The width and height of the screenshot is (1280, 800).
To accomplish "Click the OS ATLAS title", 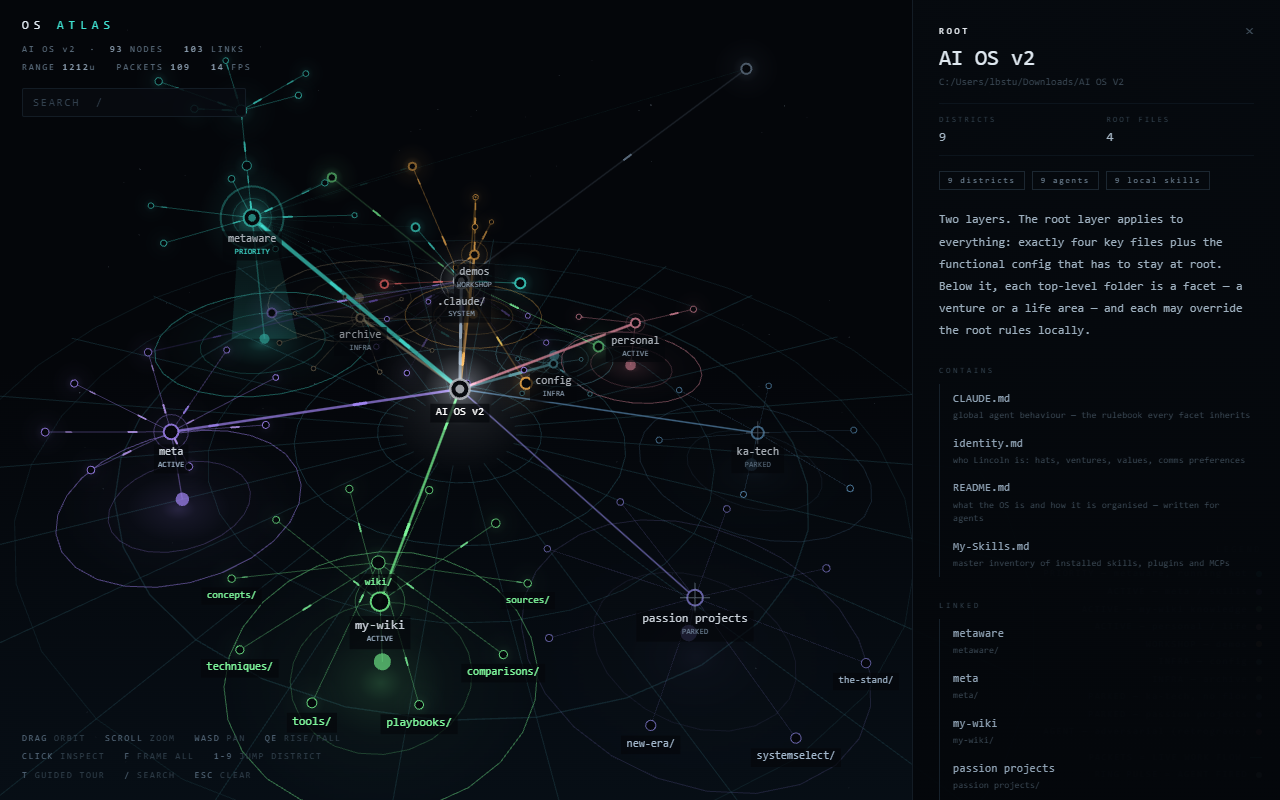I will (67, 25).
